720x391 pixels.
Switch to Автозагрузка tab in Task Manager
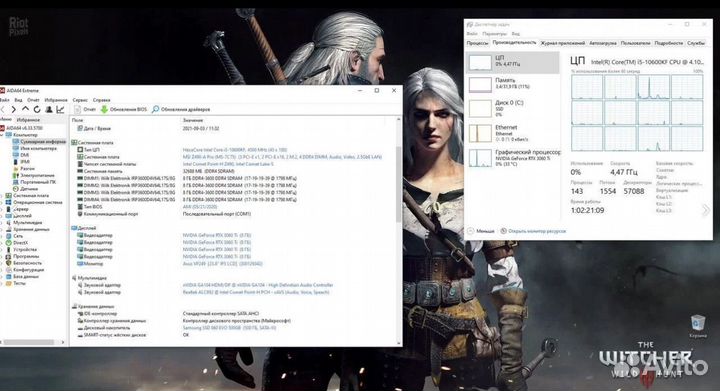tap(602, 43)
